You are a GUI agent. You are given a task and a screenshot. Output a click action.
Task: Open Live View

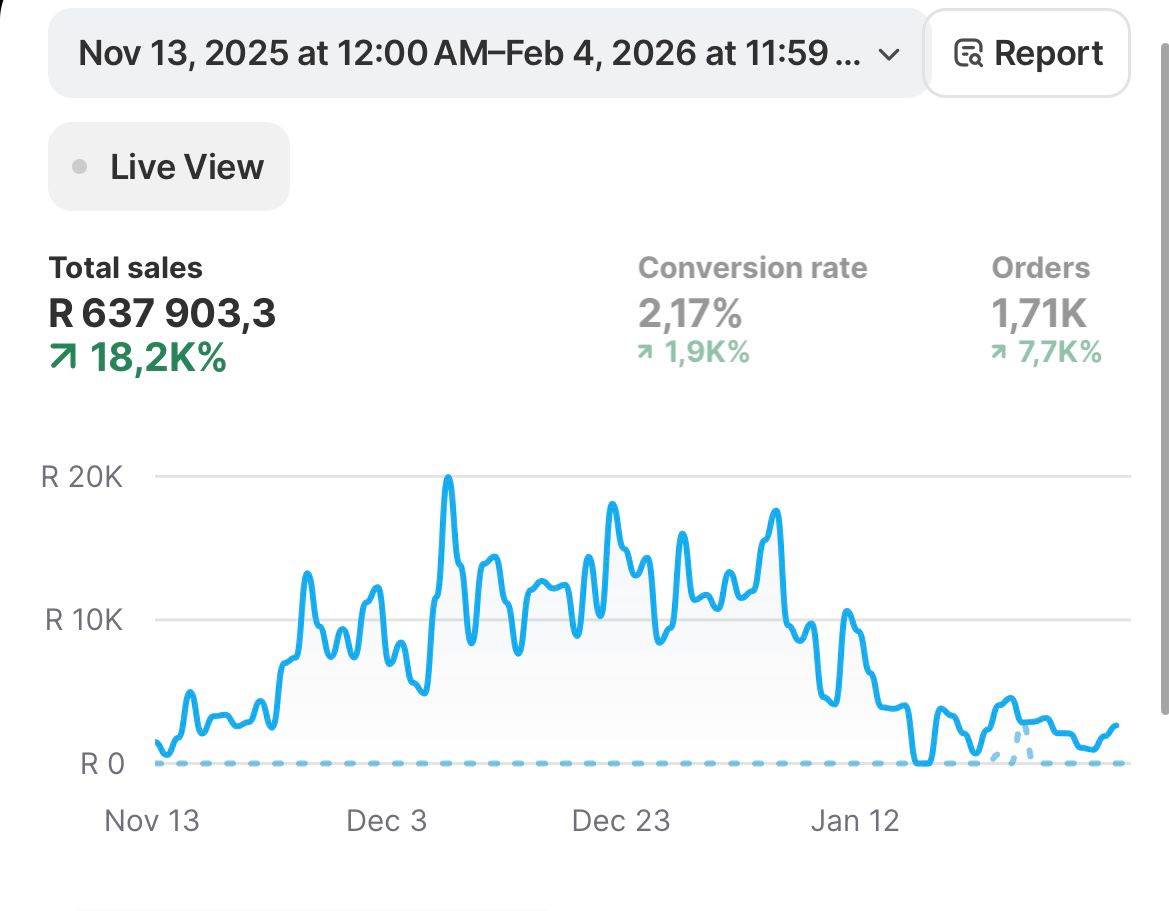[x=169, y=167]
